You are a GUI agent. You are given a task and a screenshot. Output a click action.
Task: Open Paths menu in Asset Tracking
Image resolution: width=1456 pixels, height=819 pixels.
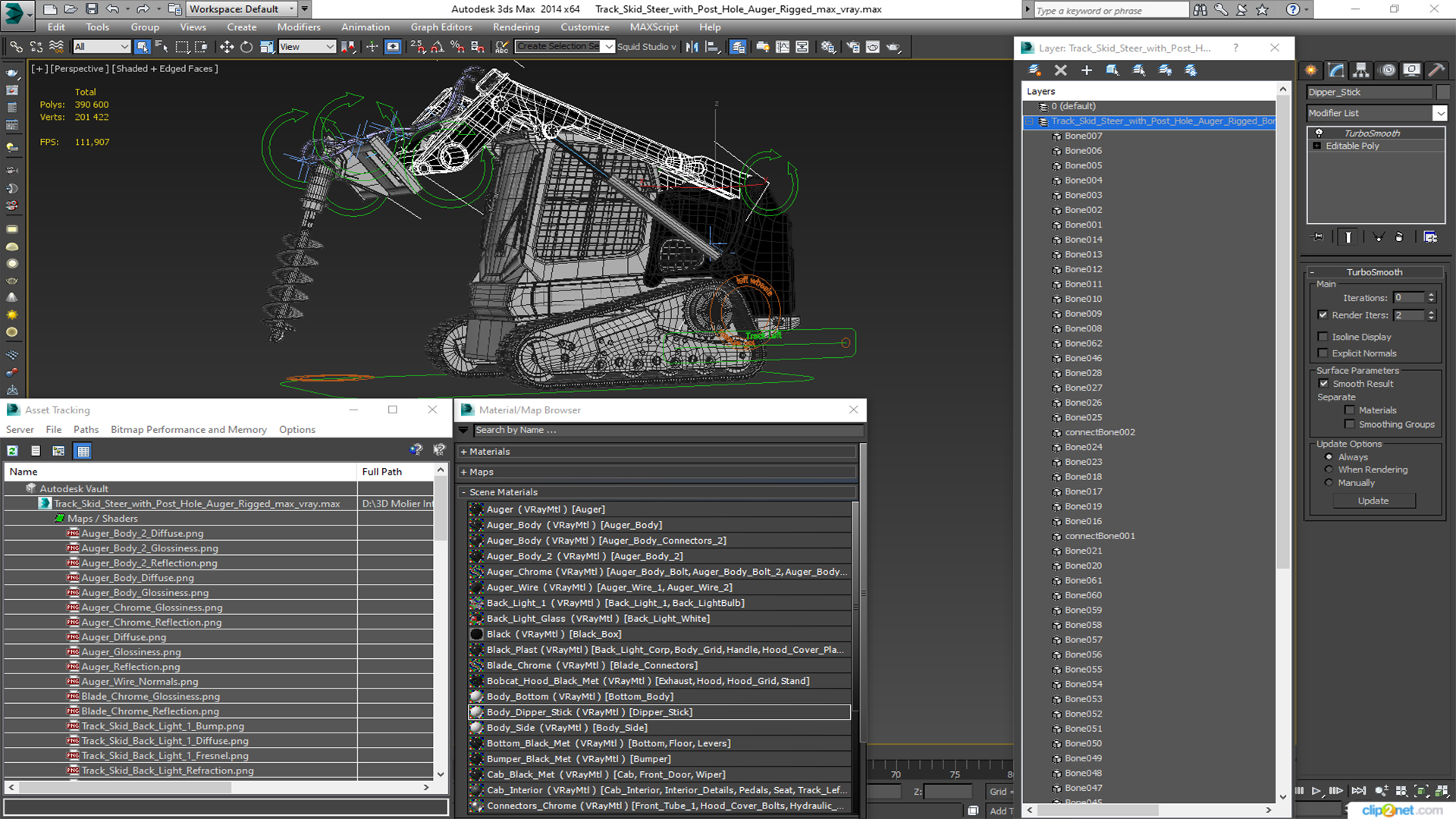pos(86,430)
